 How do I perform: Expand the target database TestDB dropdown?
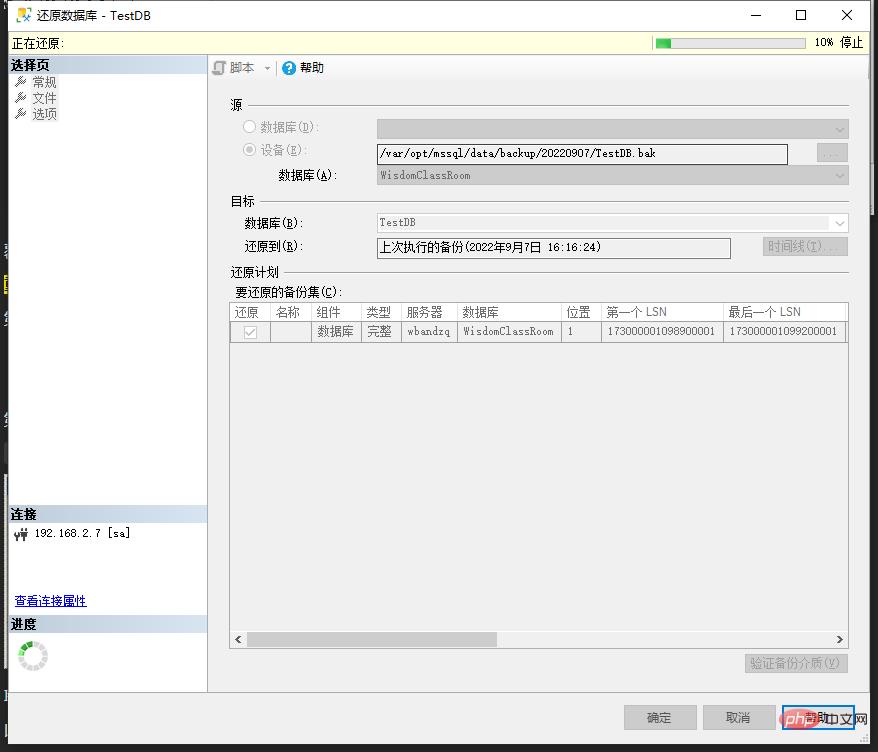point(839,223)
